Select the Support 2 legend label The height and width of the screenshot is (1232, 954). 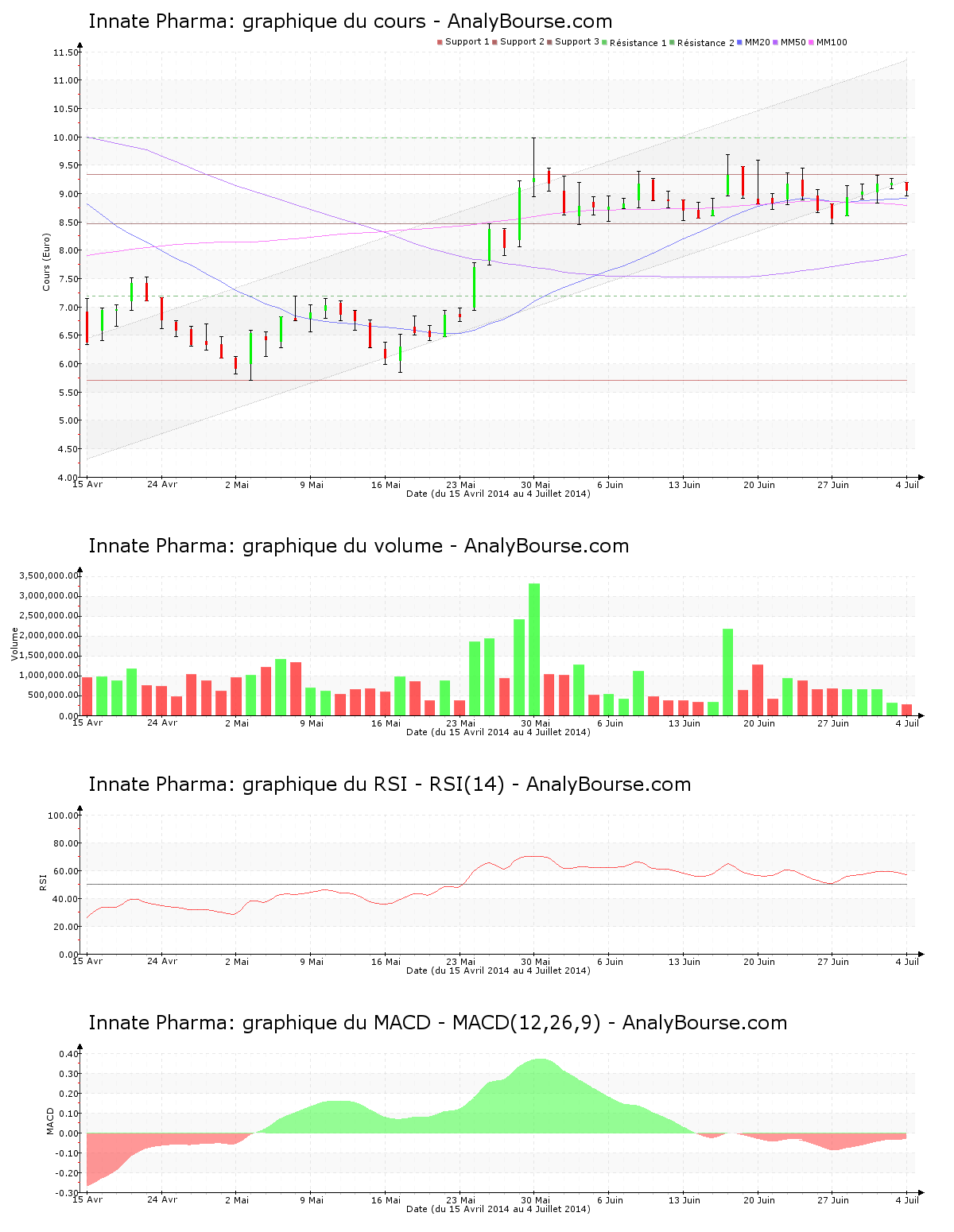coord(522,42)
